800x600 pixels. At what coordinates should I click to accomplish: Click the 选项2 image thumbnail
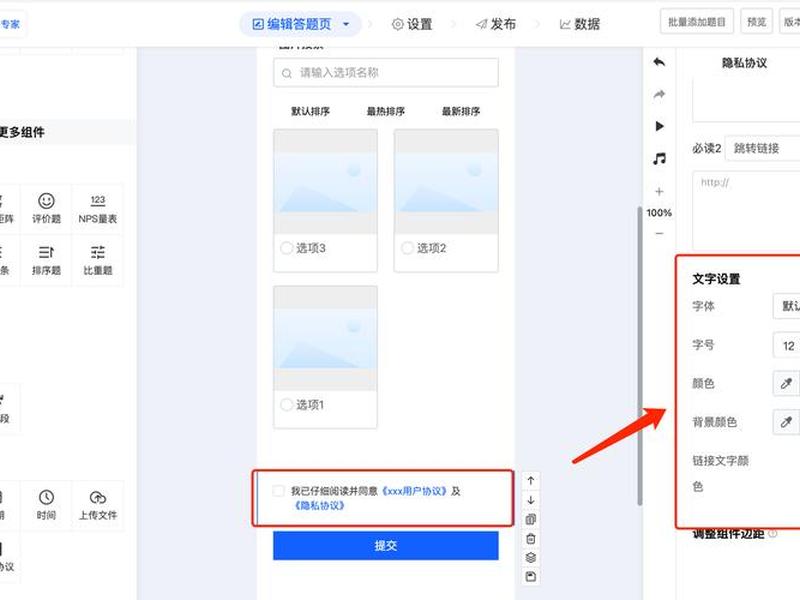pyautogui.click(x=446, y=182)
